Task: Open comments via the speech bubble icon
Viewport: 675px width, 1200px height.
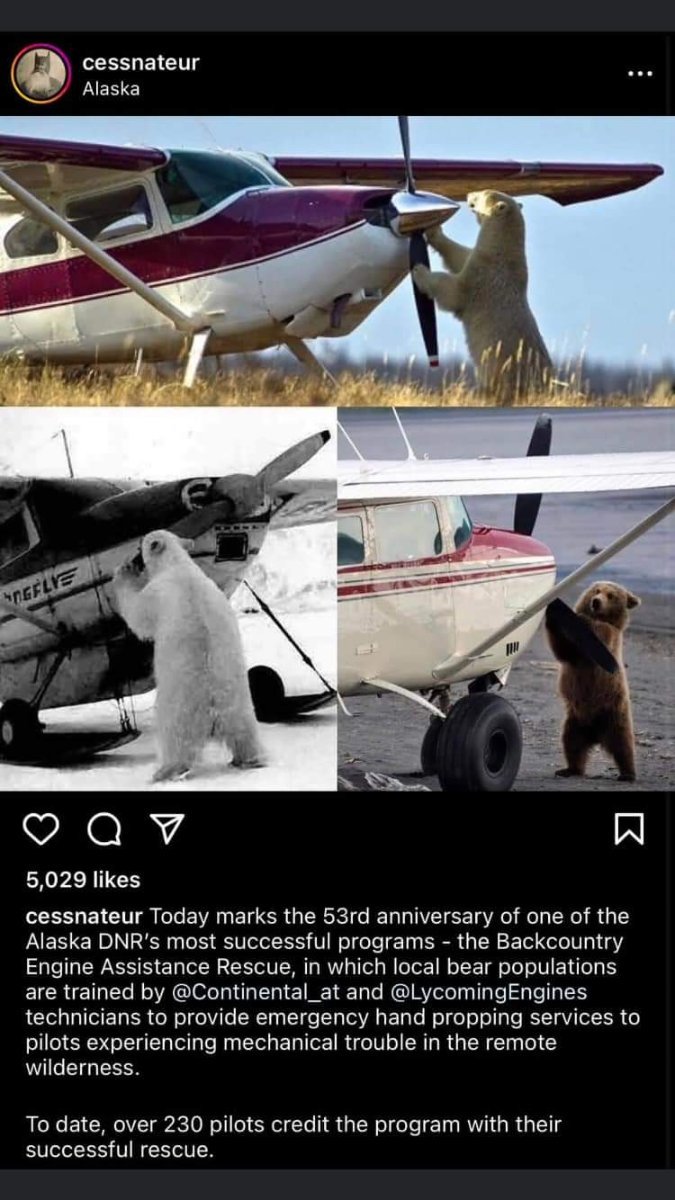Action: point(102,829)
